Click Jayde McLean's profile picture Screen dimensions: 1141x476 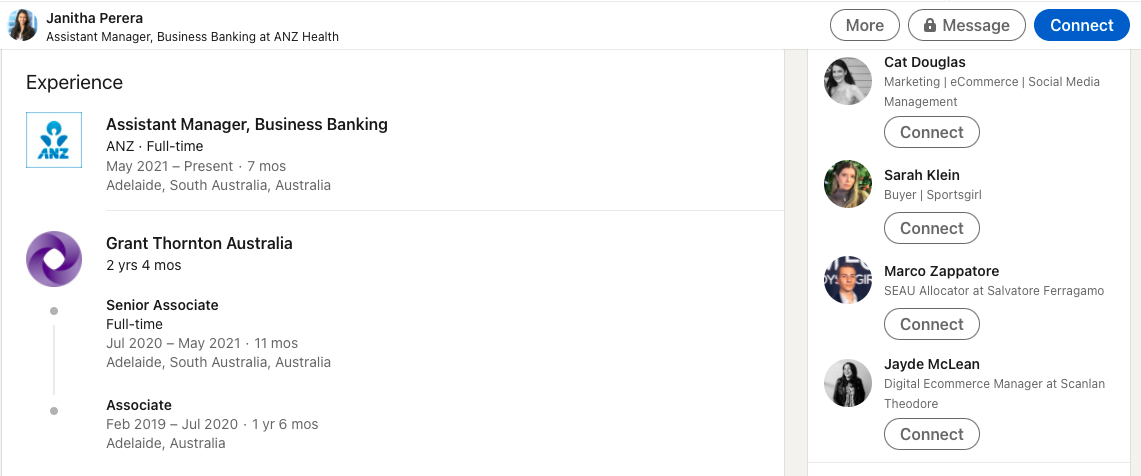click(x=848, y=383)
